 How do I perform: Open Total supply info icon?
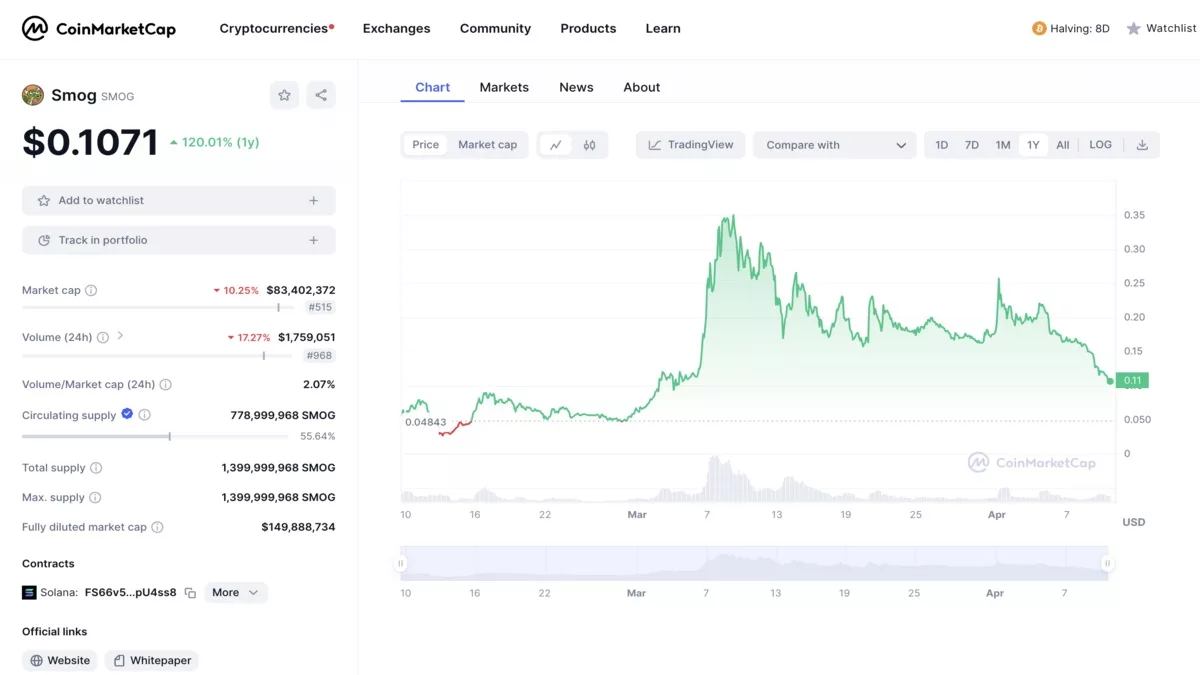click(96, 468)
